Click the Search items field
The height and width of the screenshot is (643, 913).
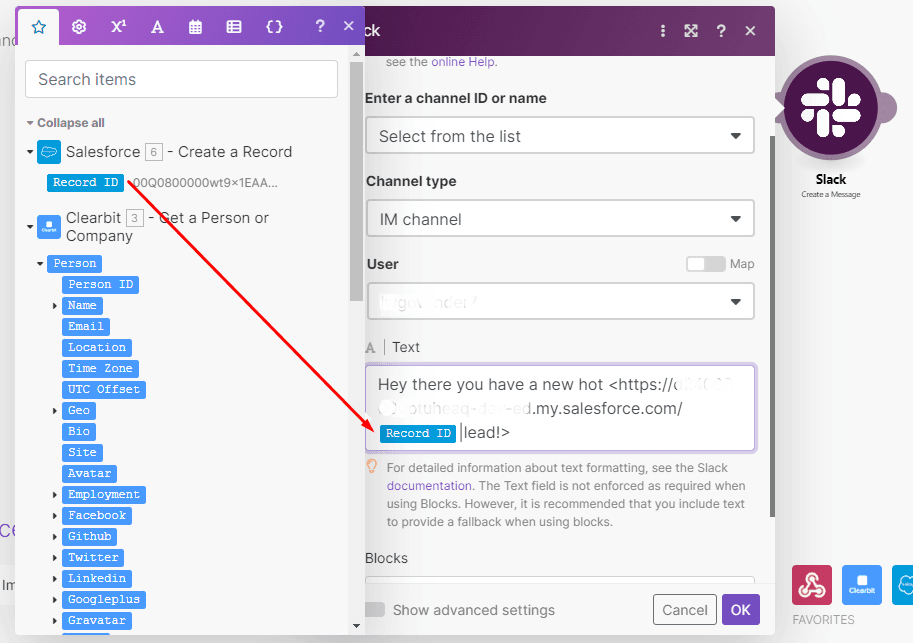tap(181, 79)
